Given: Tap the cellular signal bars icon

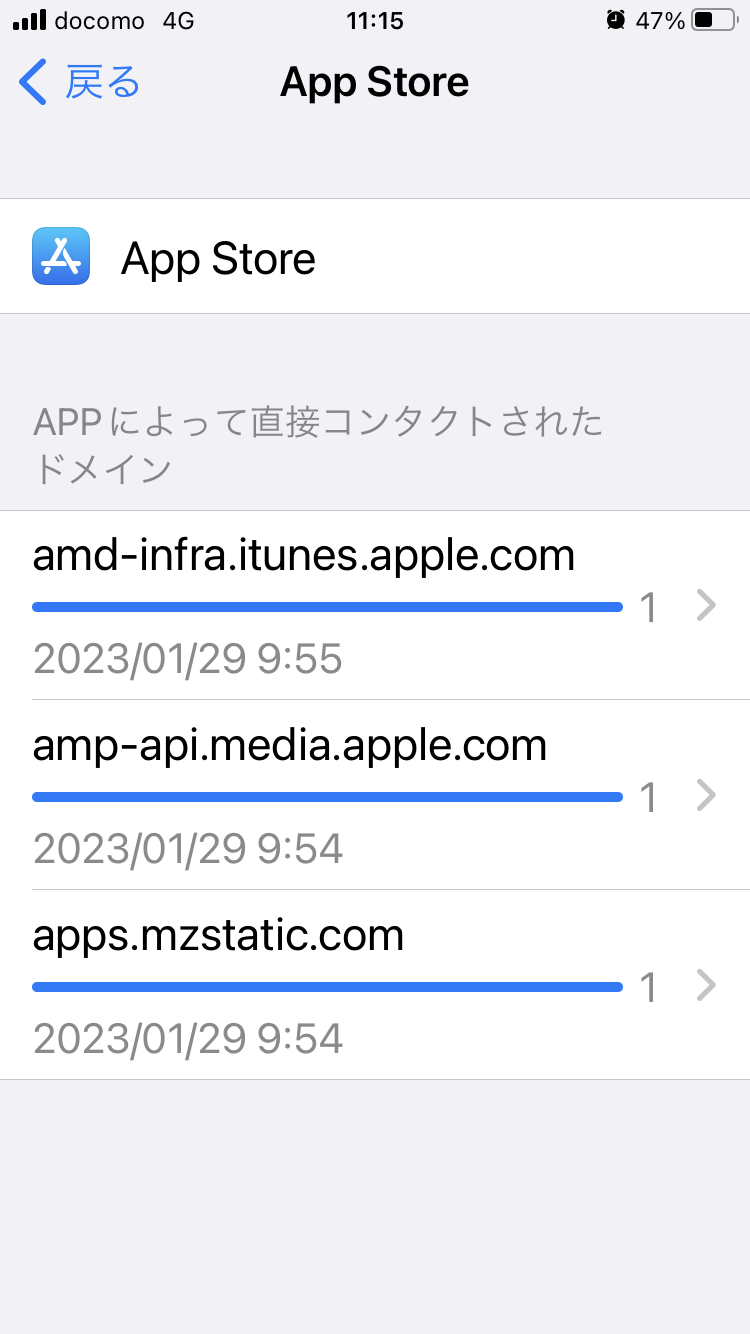Looking at the screenshot, I should pos(30,20).
